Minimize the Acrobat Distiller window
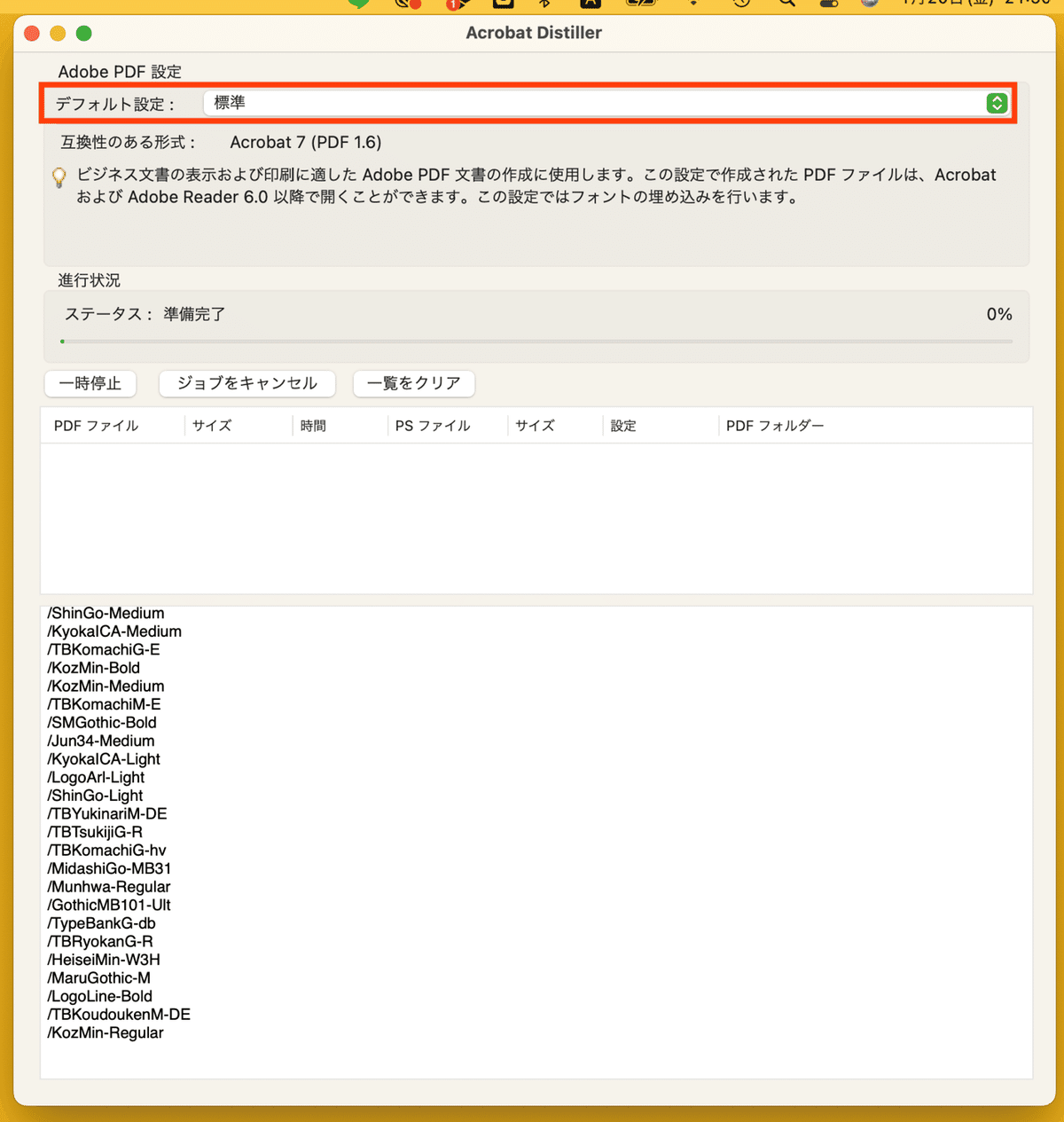 tap(58, 34)
